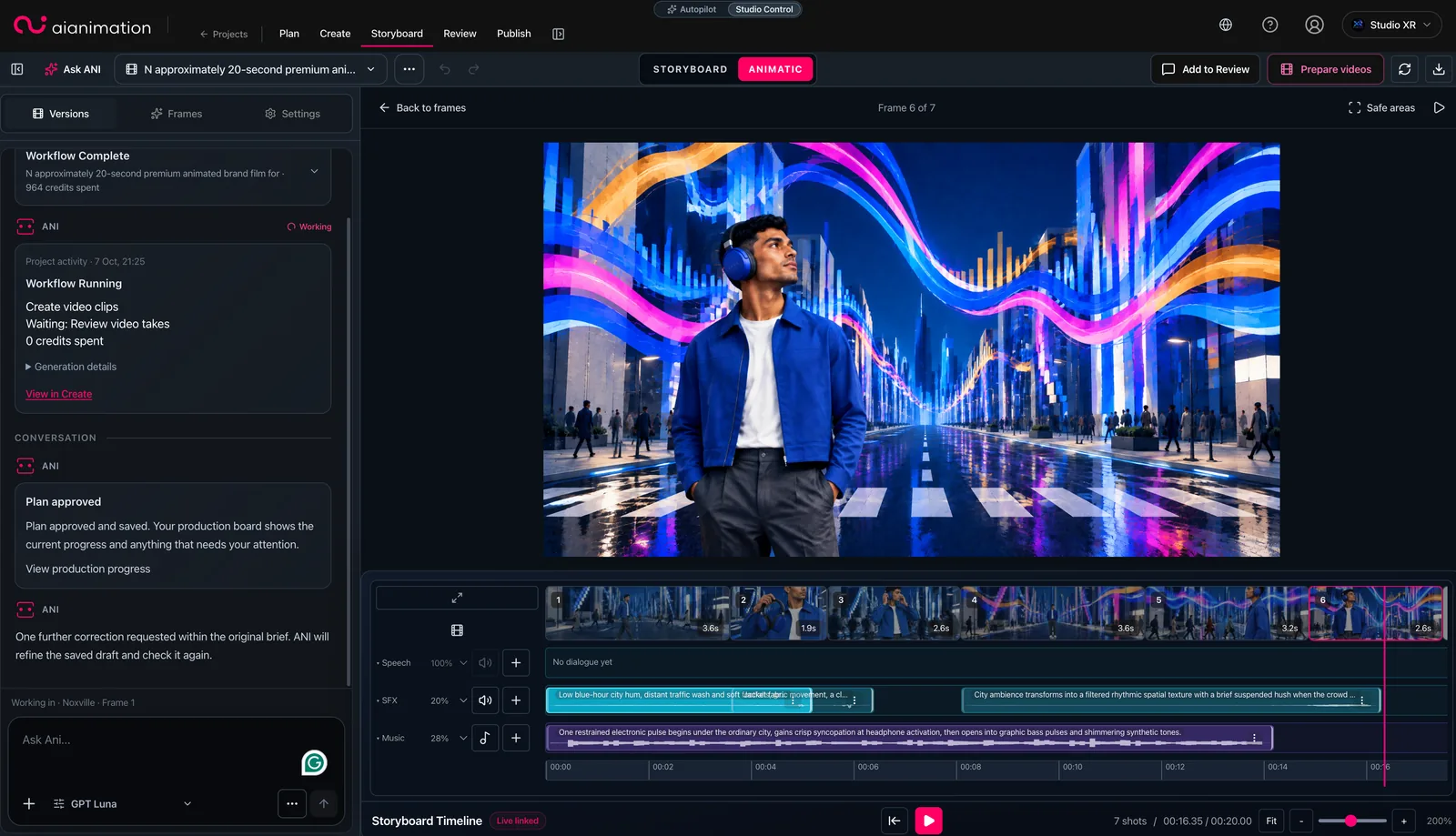Open the SFX volume 20% dropdown

pyautogui.click(x=449, y=700)
